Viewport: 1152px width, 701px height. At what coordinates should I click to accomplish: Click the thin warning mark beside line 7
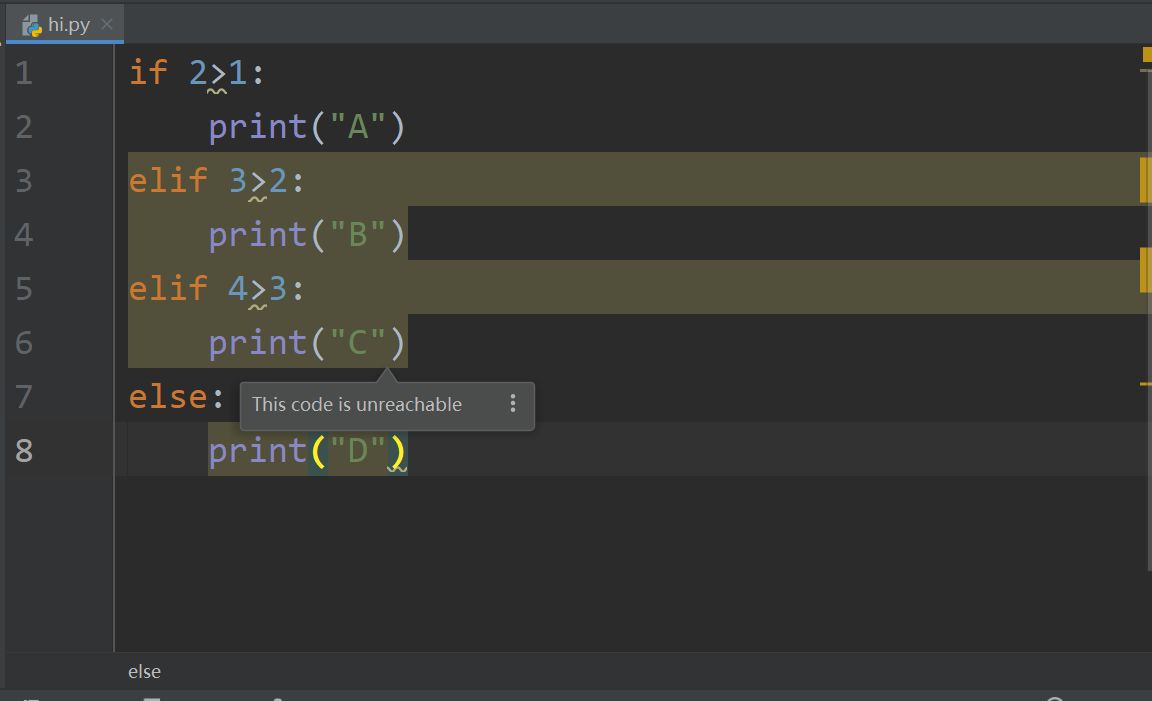1145,383
